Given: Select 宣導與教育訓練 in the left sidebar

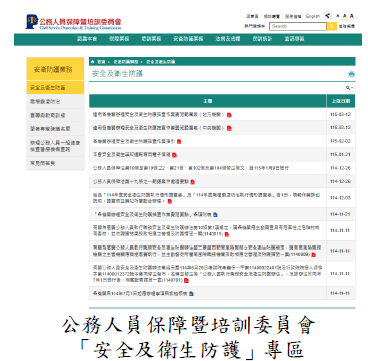Looking at the screenshot, I should pyautogui.click(x=55, y=115).
